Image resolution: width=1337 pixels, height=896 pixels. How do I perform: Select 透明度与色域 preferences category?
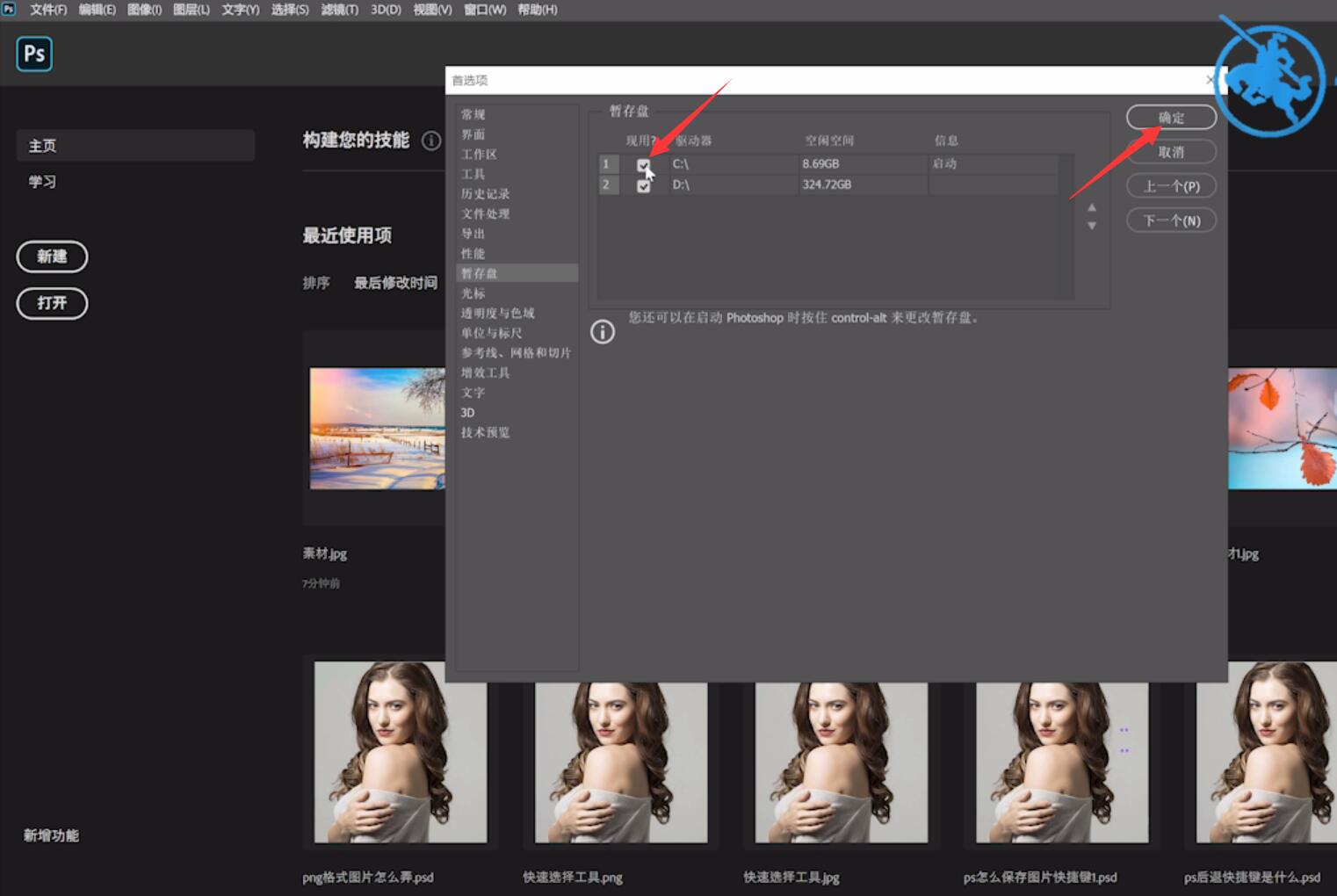[x=498, y=313]
